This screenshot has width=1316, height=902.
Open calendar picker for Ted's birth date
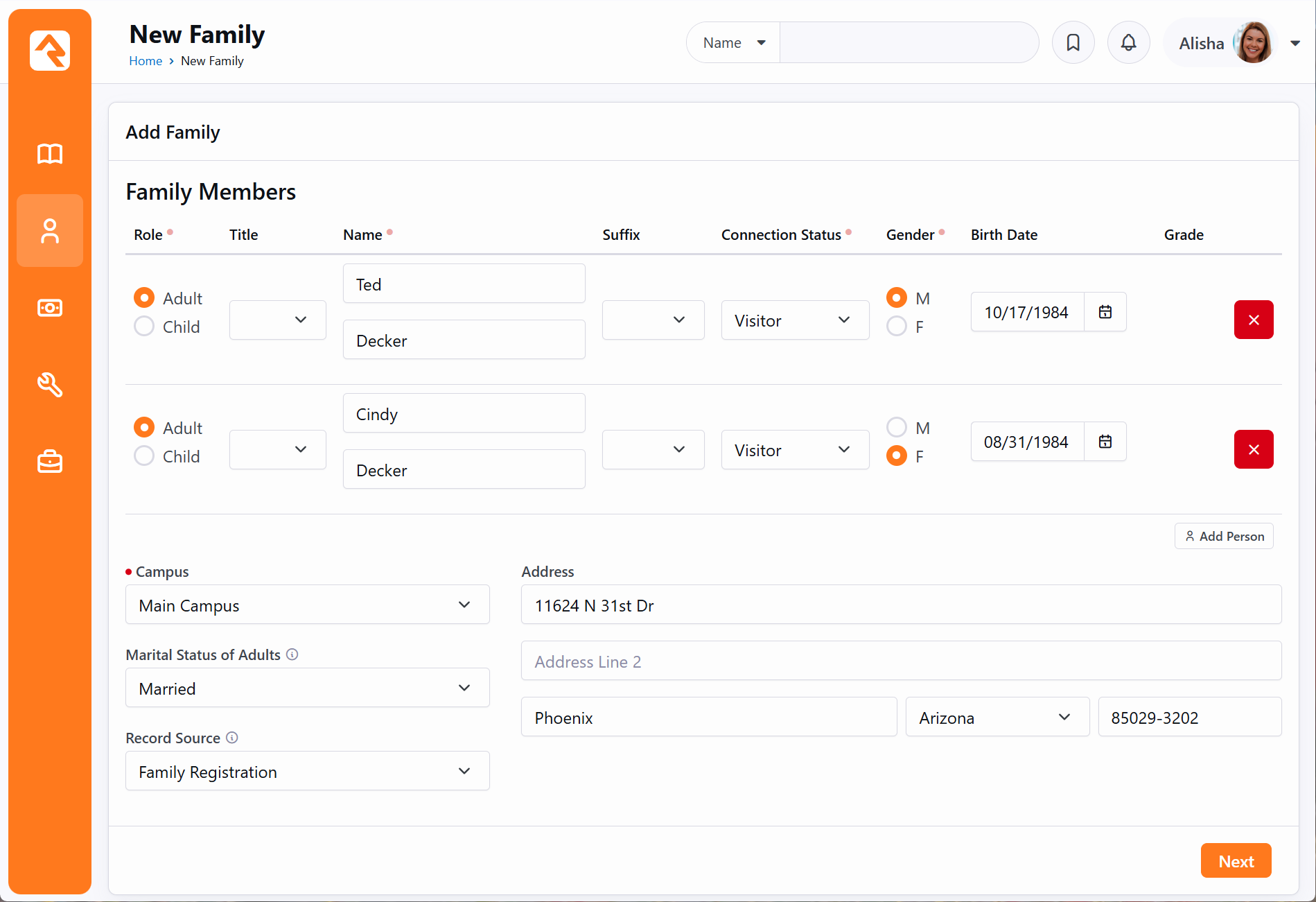pos(1105,312)
